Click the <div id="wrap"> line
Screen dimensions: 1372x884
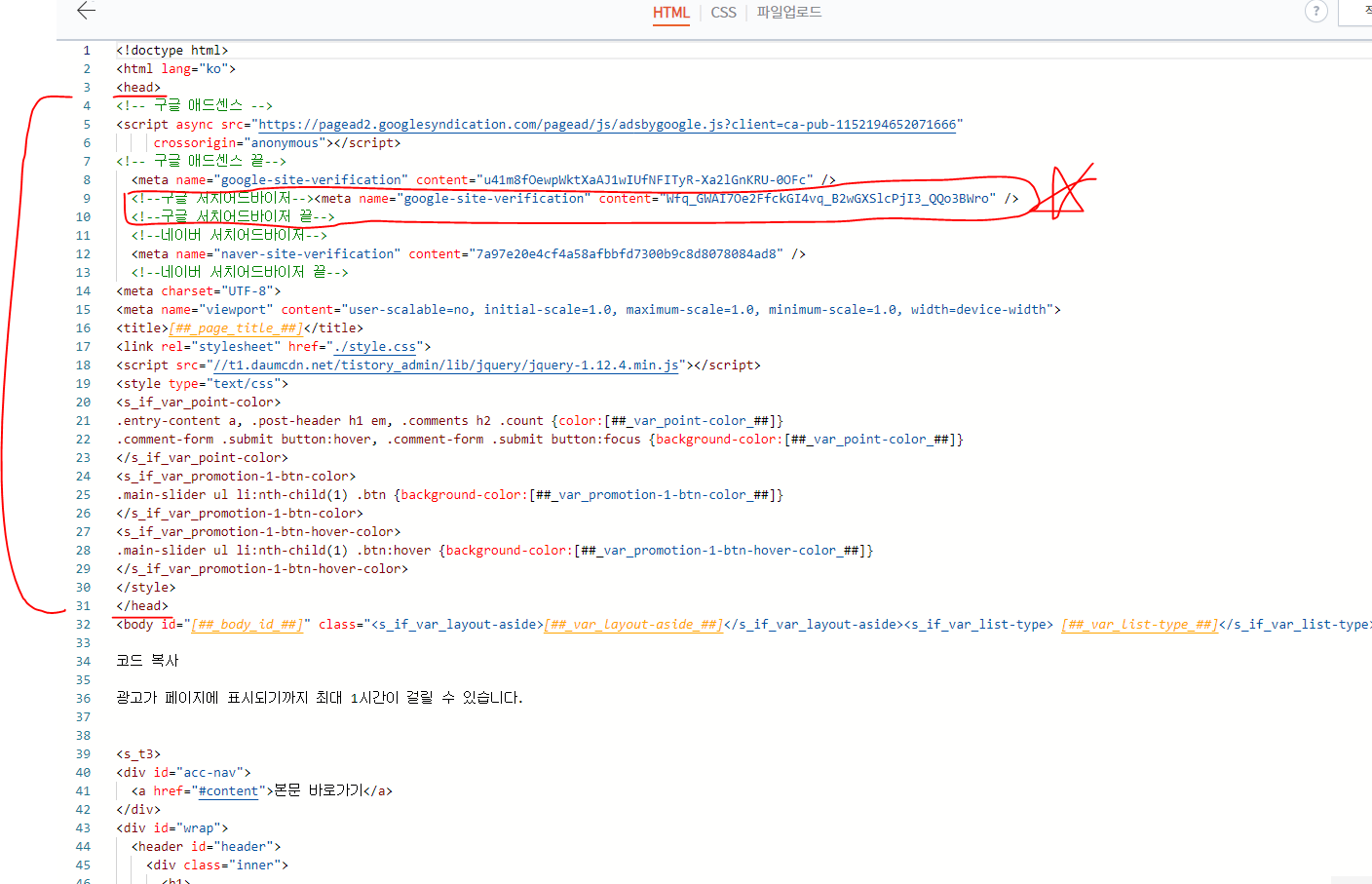172,828
